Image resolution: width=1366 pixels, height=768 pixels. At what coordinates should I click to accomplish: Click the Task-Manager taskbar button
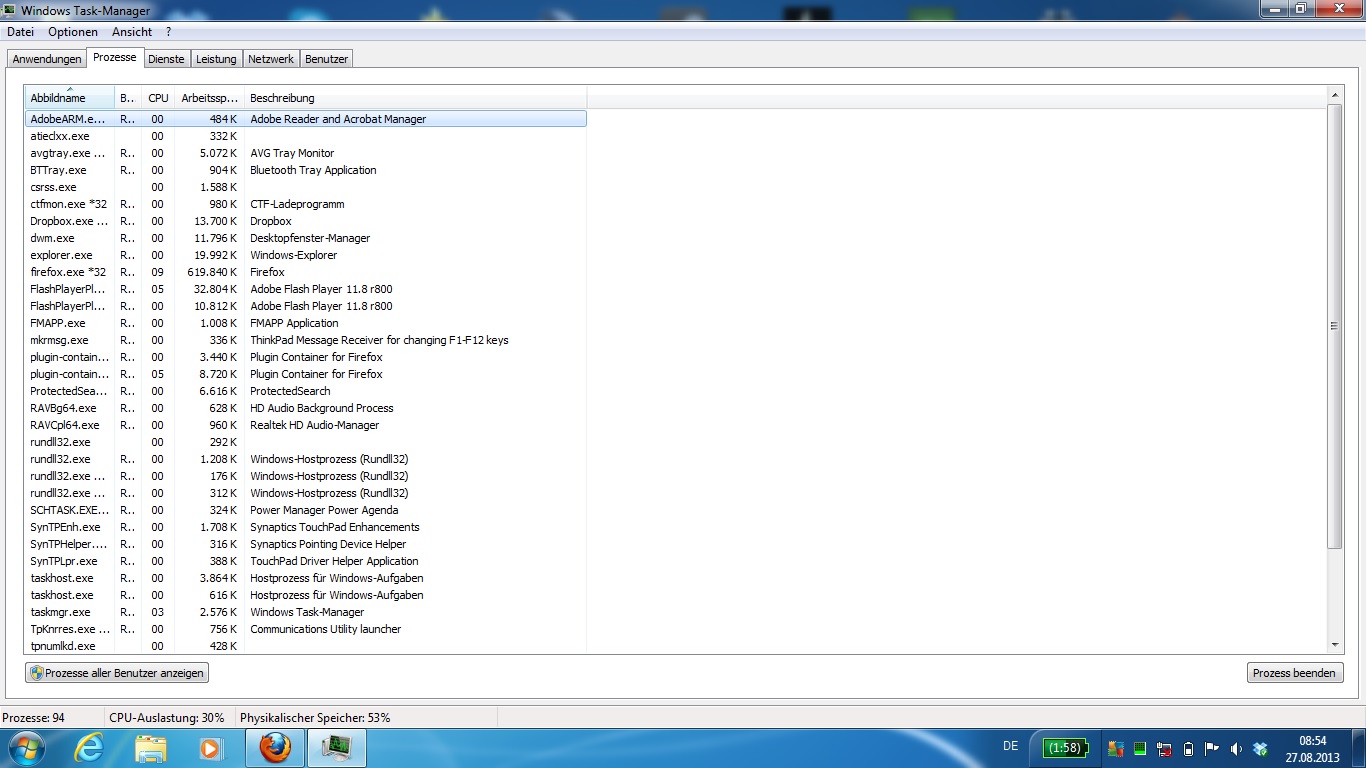click(x=337, y=748)
